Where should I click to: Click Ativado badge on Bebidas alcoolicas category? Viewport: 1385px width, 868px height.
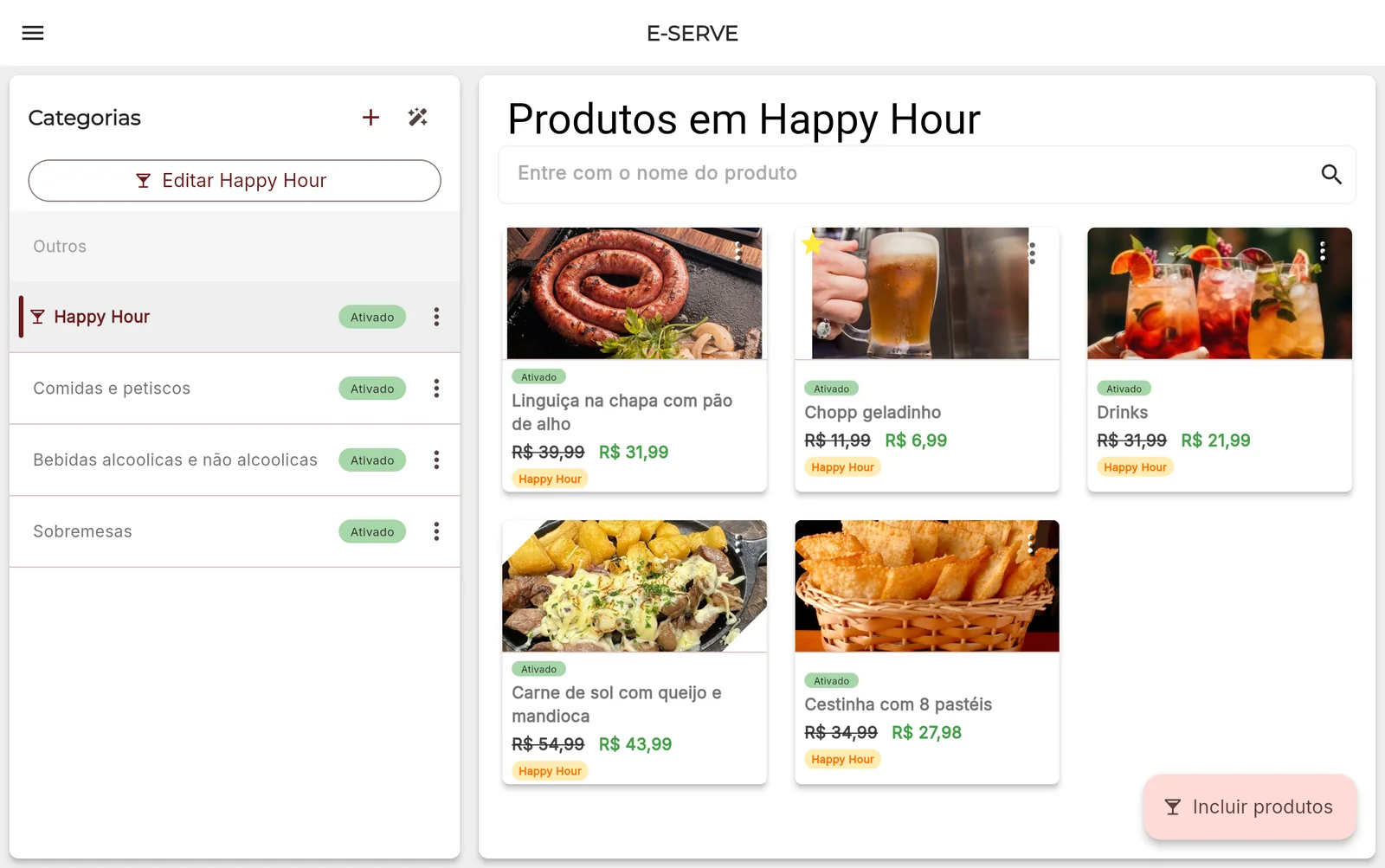(x=372, y=460)
